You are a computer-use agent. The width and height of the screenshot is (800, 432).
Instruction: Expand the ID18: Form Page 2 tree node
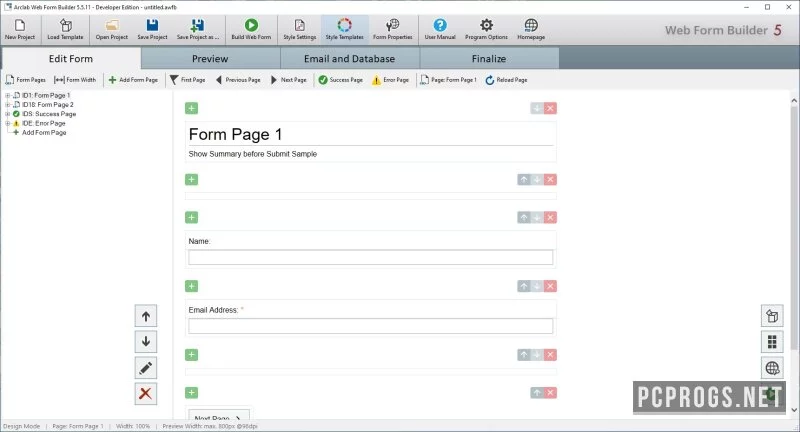pos(8,105)
